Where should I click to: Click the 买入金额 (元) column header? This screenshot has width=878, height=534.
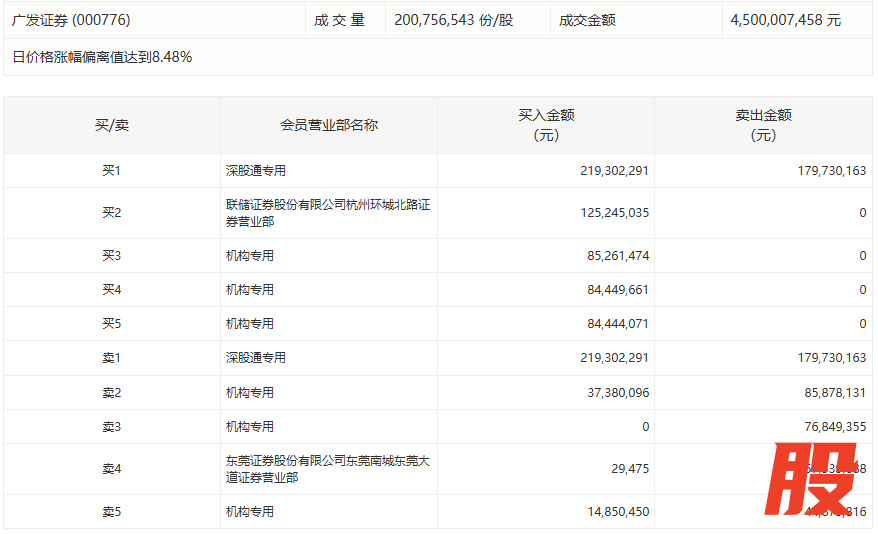tap(546, 125)
